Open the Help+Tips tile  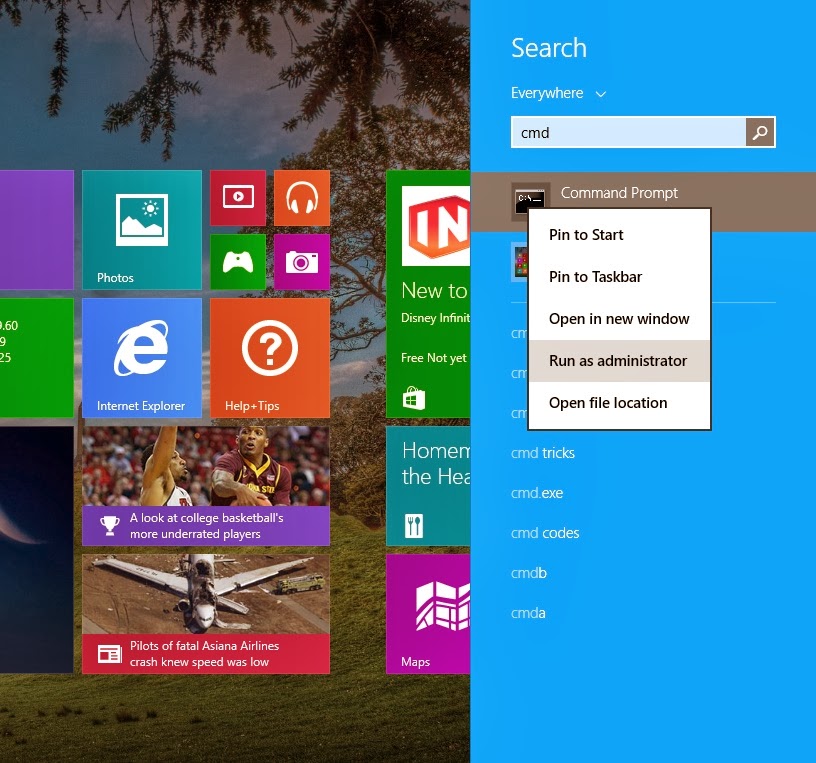coord(270,358)
